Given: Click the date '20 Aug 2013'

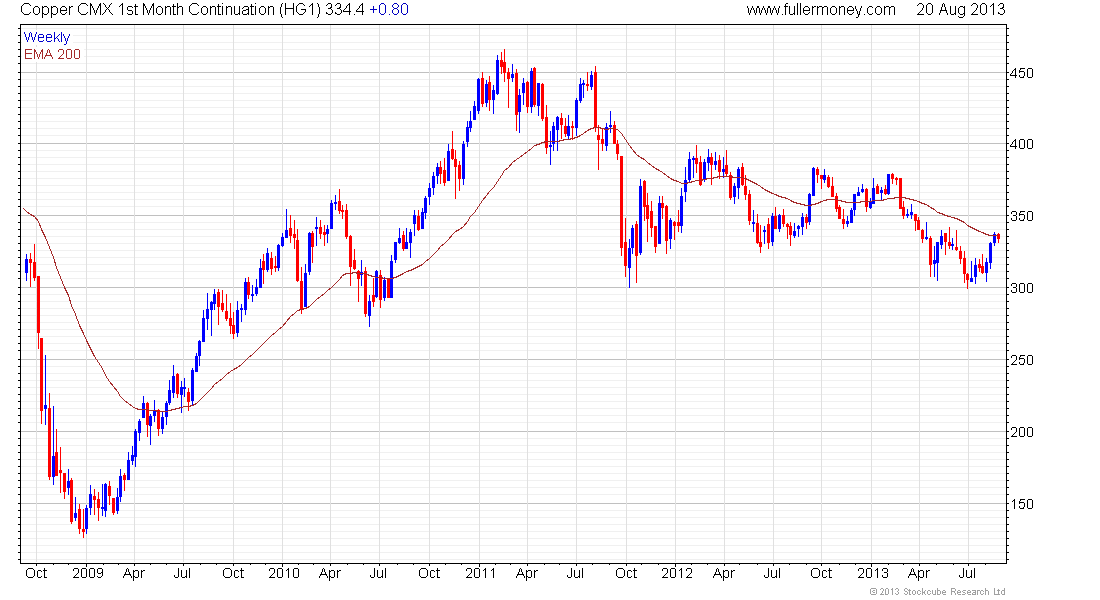Looking at the screenshot, I should pos(960,10).
